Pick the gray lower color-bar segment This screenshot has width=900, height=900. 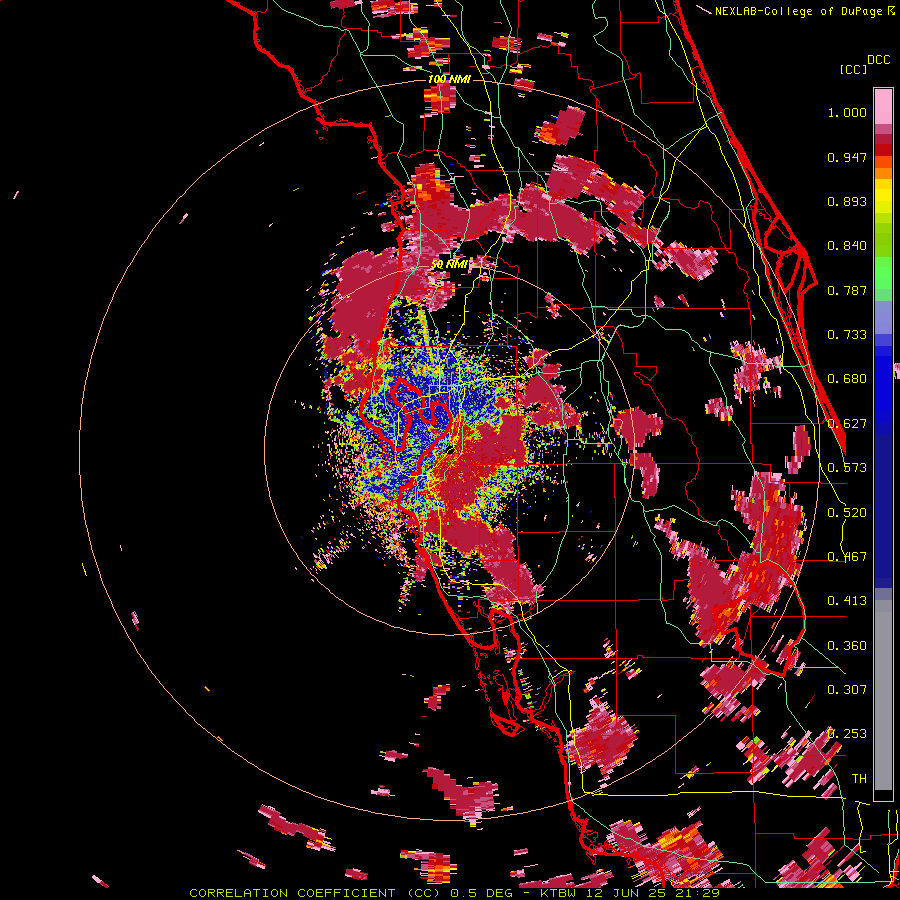point(883,695)
